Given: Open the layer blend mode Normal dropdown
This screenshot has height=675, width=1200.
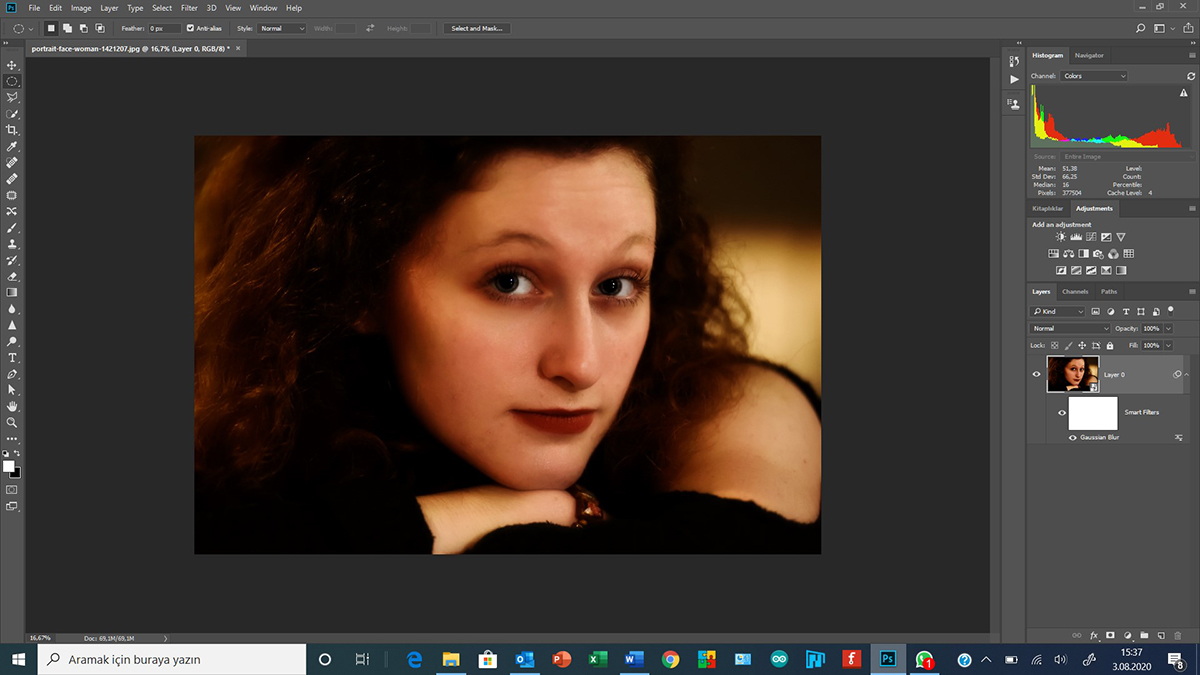Looking at the screenshot, I should [1070, 328].
